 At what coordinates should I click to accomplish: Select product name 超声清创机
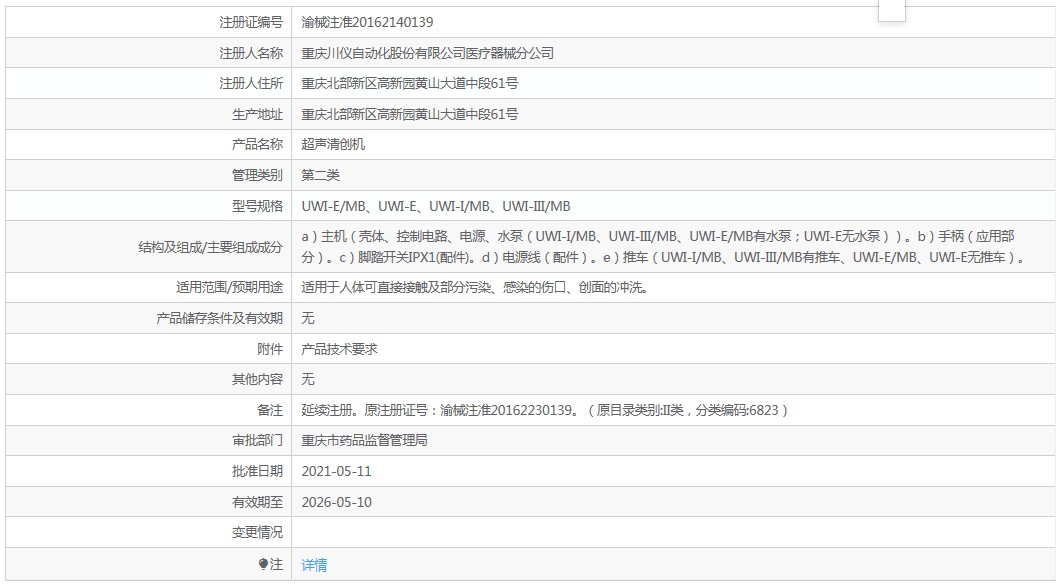pos(333,144)
